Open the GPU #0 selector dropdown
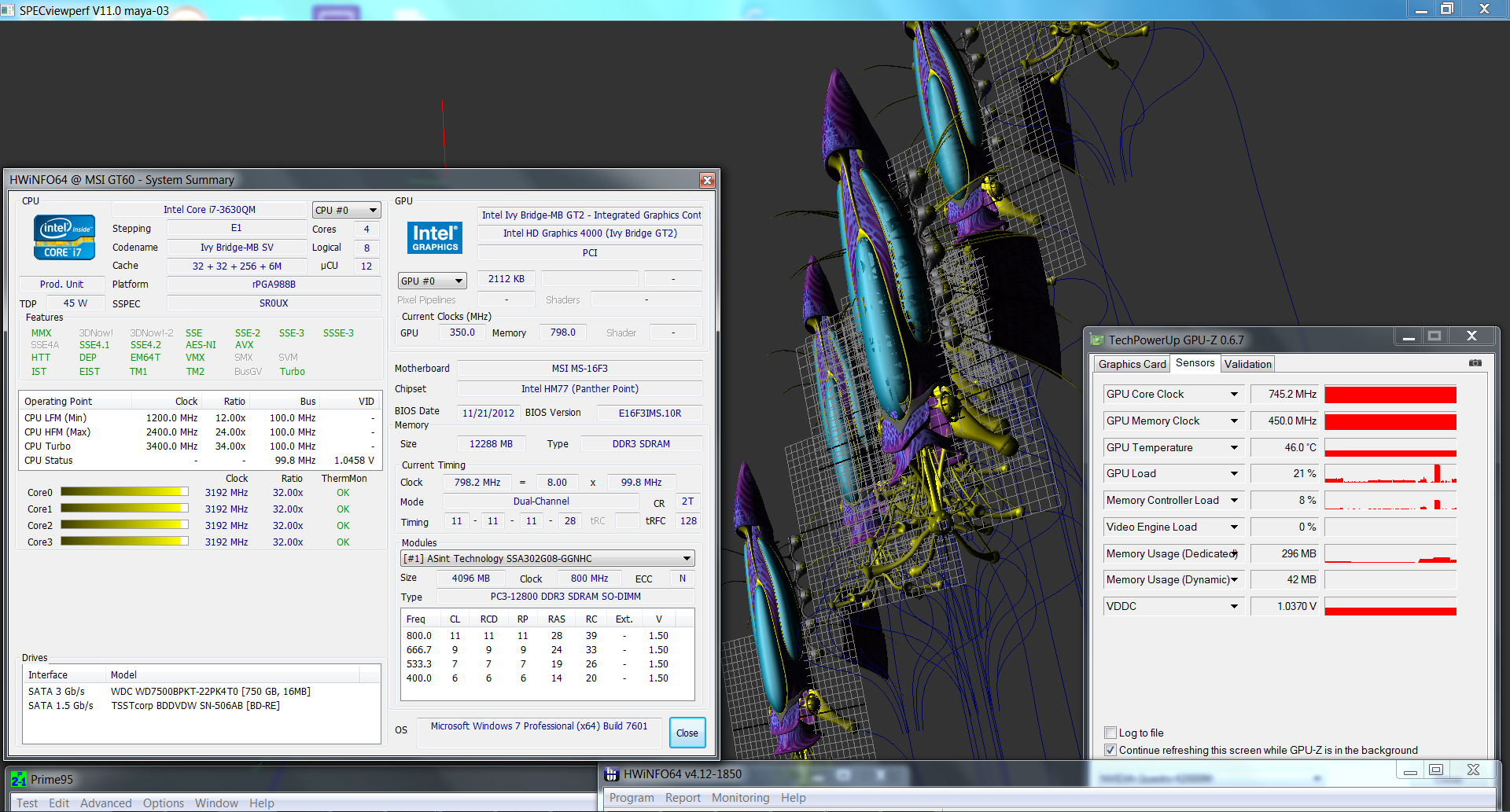 click(x=432, y=281)
